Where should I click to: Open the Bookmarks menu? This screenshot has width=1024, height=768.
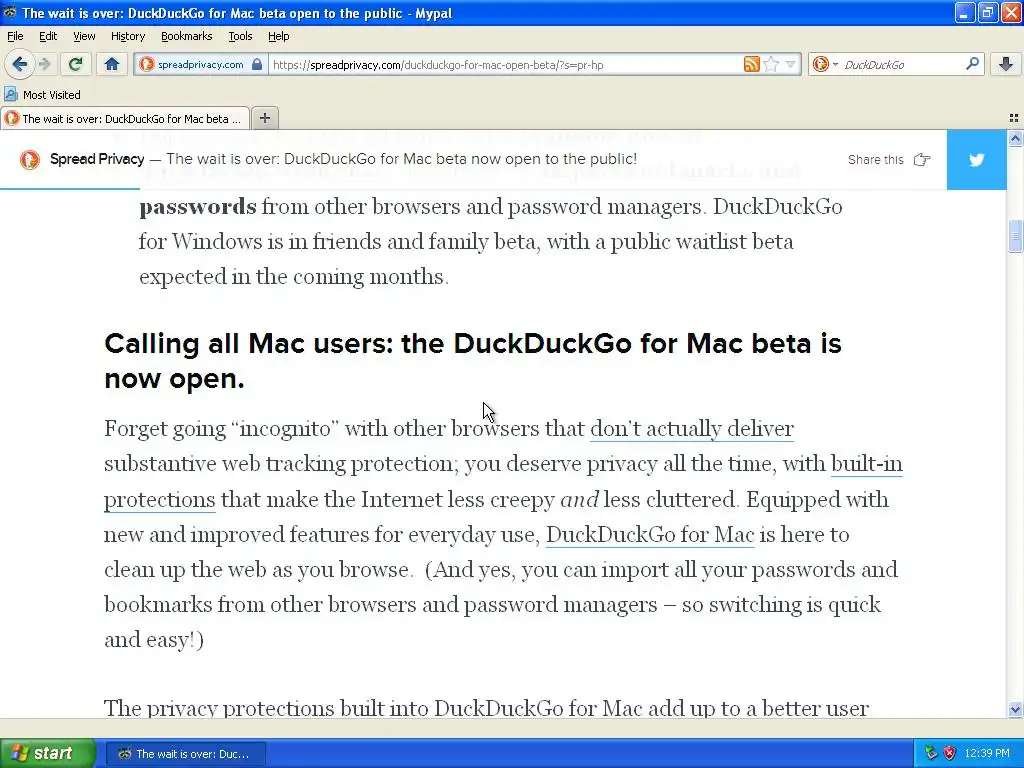(186, 36)
